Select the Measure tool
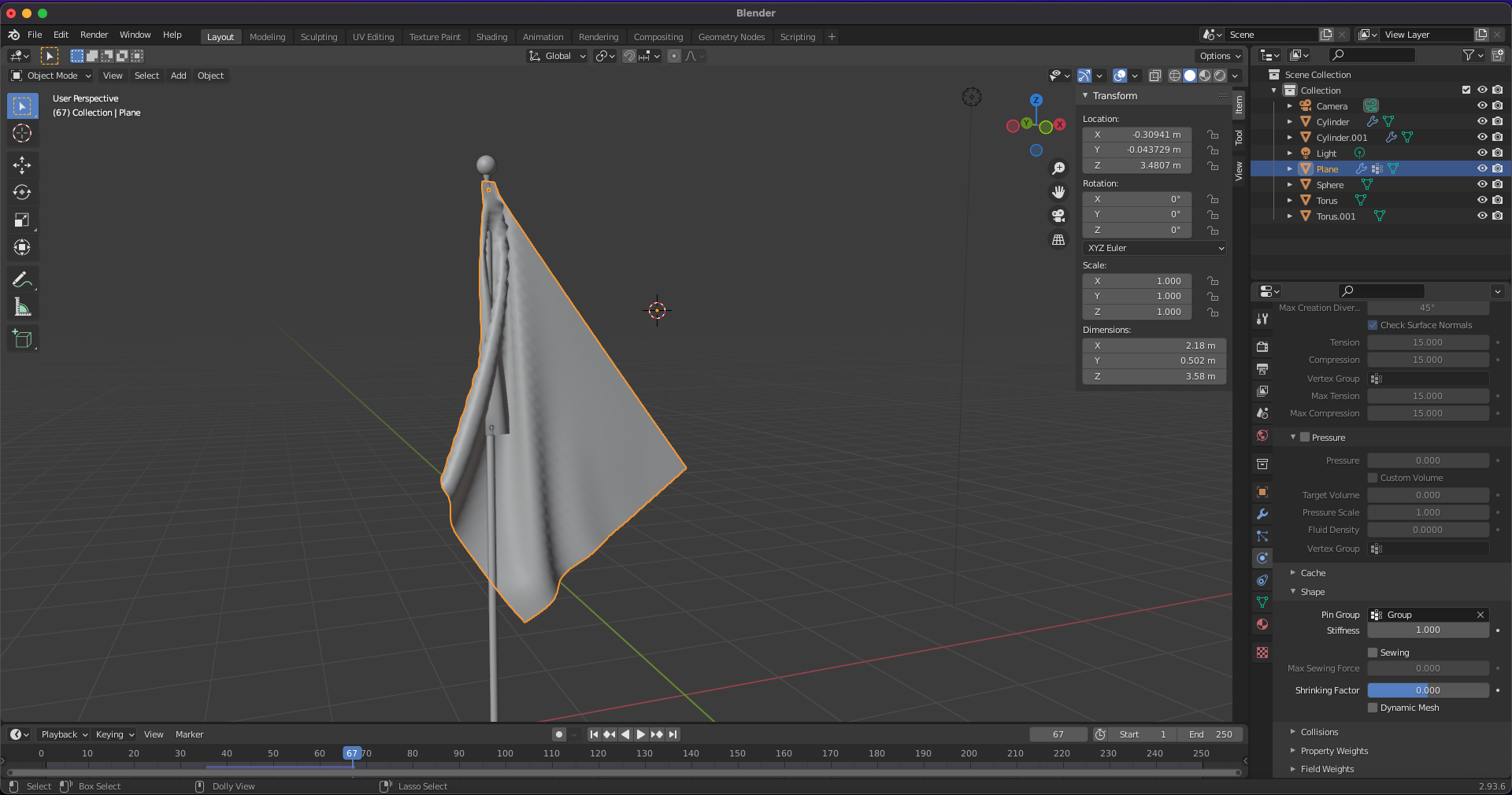The image size is (1512, 795). 22,308
